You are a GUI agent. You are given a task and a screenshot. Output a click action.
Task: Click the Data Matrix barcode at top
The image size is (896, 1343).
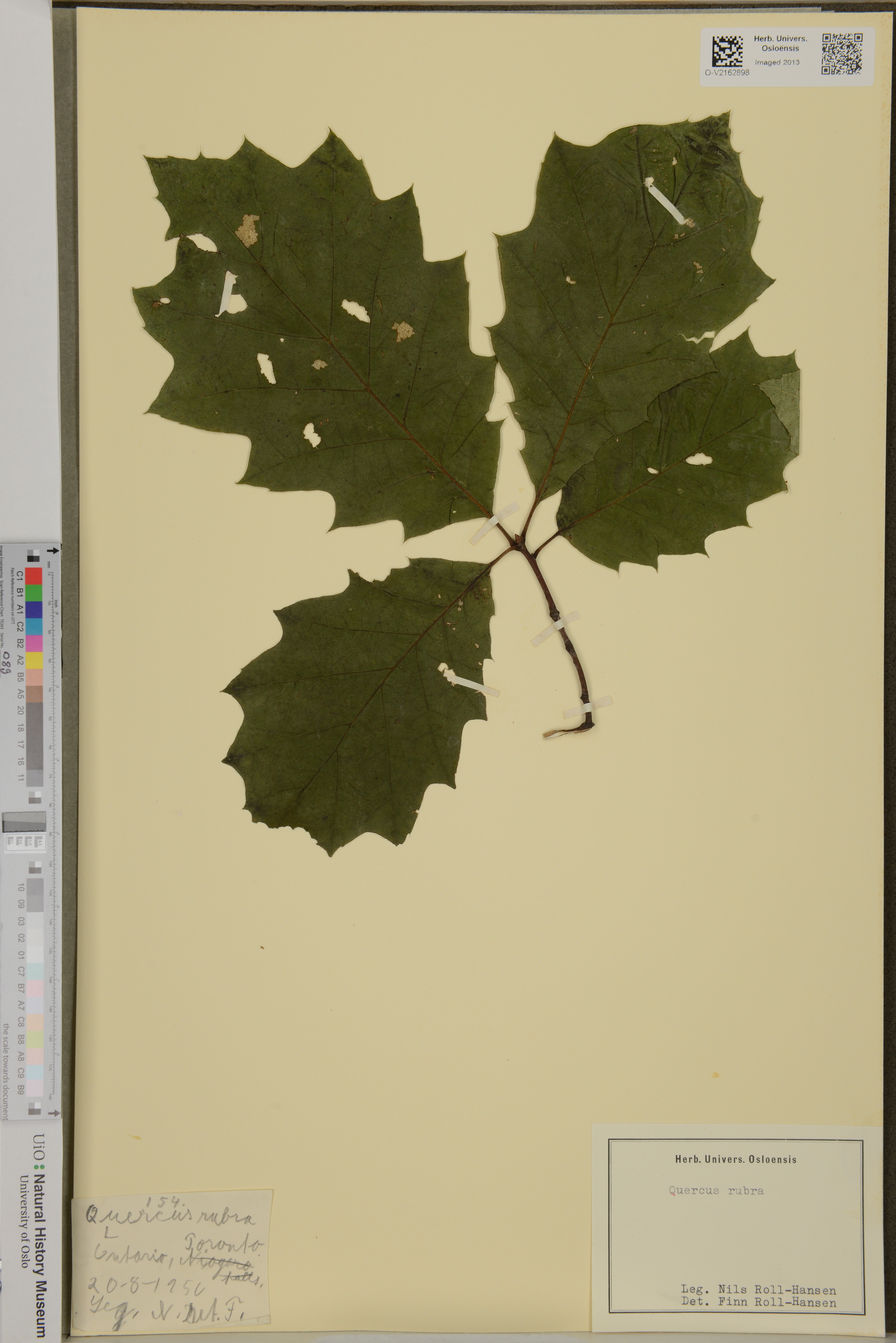(727, 51)
